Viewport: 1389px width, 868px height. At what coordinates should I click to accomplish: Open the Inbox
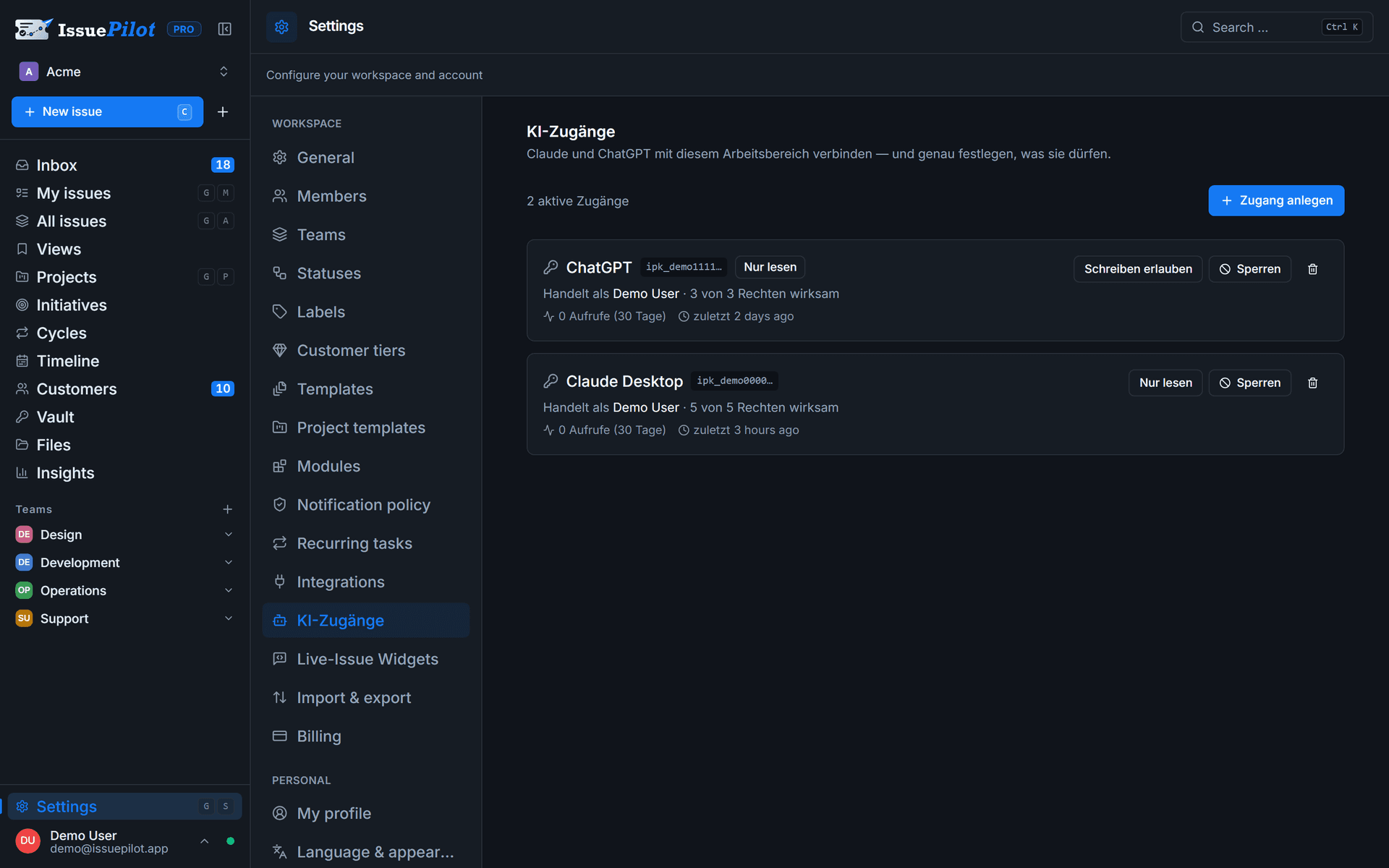(x=124, y=165)
